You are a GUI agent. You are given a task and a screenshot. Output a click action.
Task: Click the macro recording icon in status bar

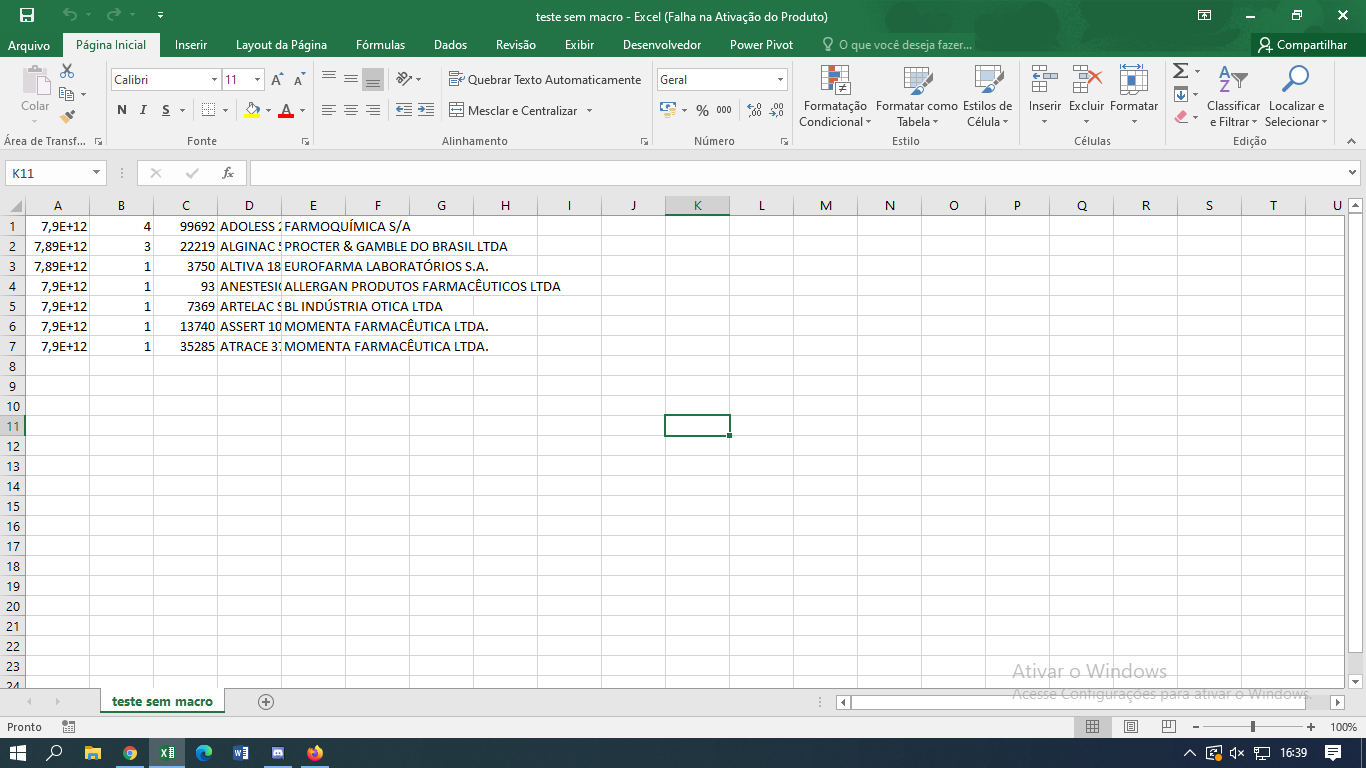click(x=68, y=727)
